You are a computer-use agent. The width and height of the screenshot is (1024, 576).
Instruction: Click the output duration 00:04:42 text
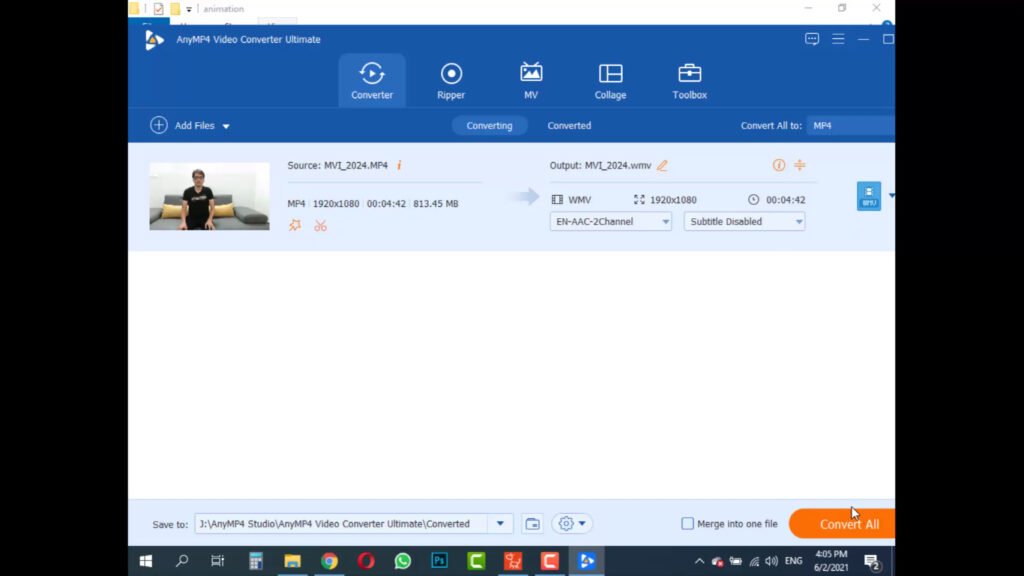click(785, 200)
